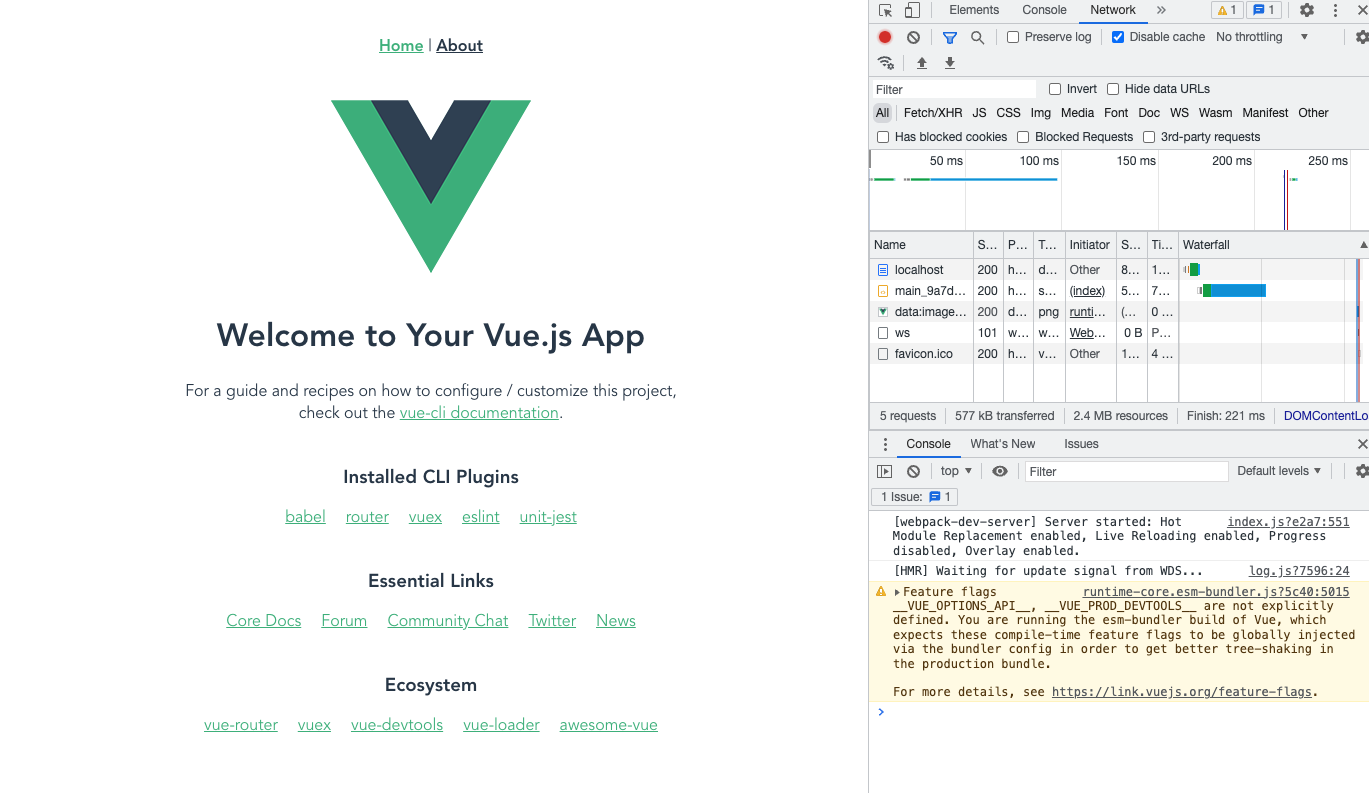This screenshot has width=1369, height=793.
Task: Open network conditions (wifi gear) icon
Action: click(886, 63)
